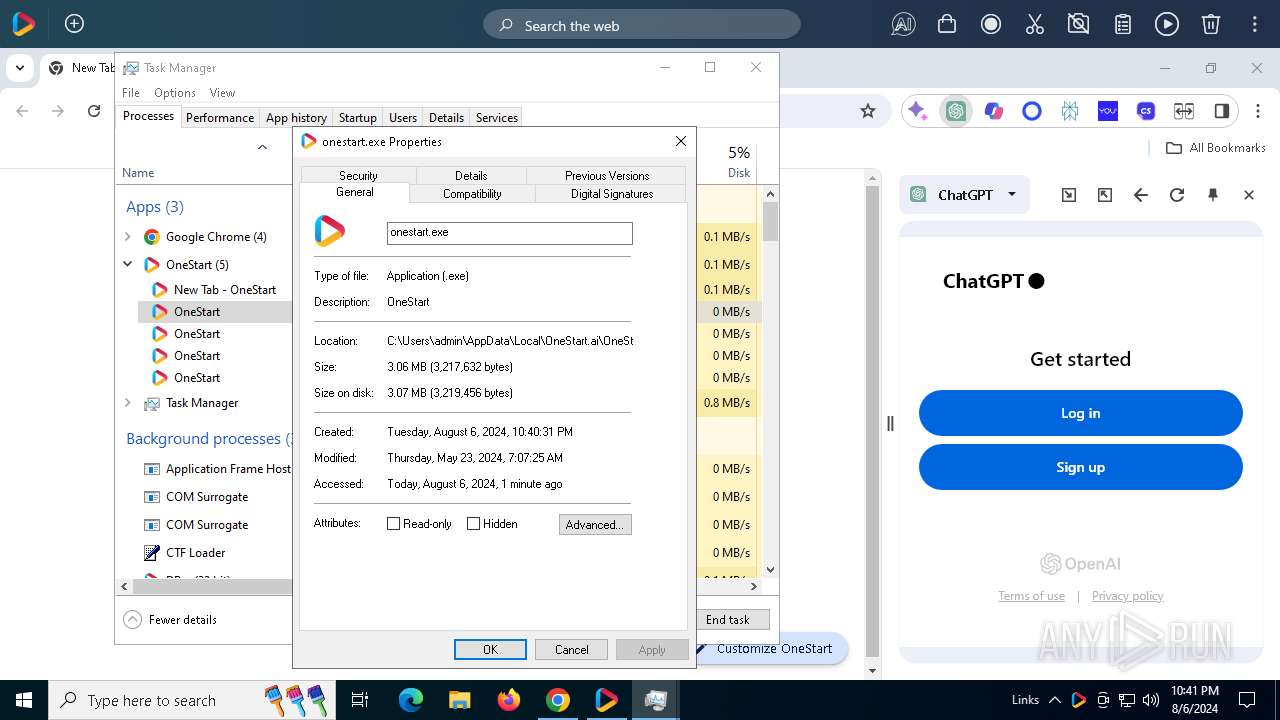The image size is (1280, 720).
Task: Select the scissors snipping tool icon
Action: [x=1035, y=25]
